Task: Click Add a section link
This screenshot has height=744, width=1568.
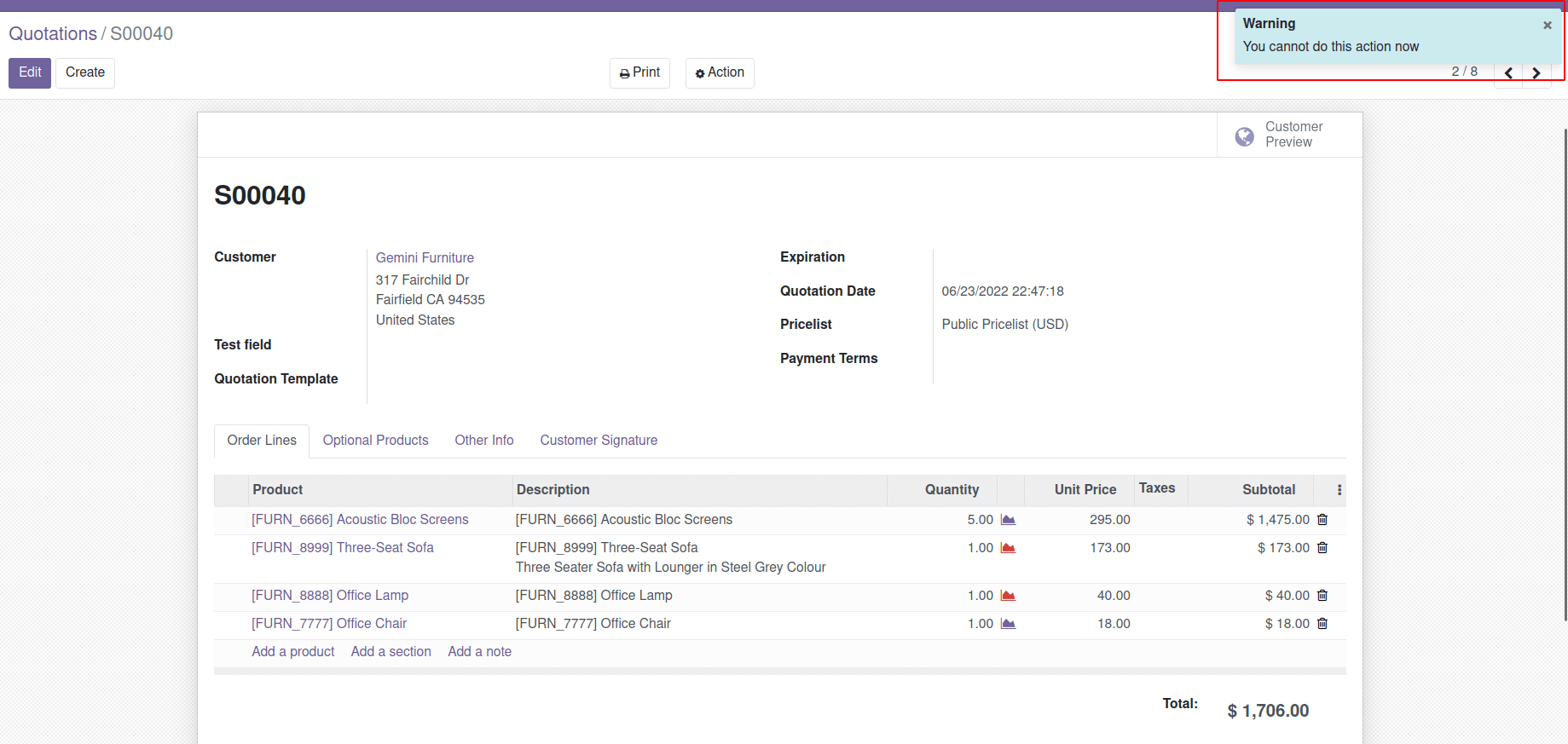Action: [x=391, y=652]
